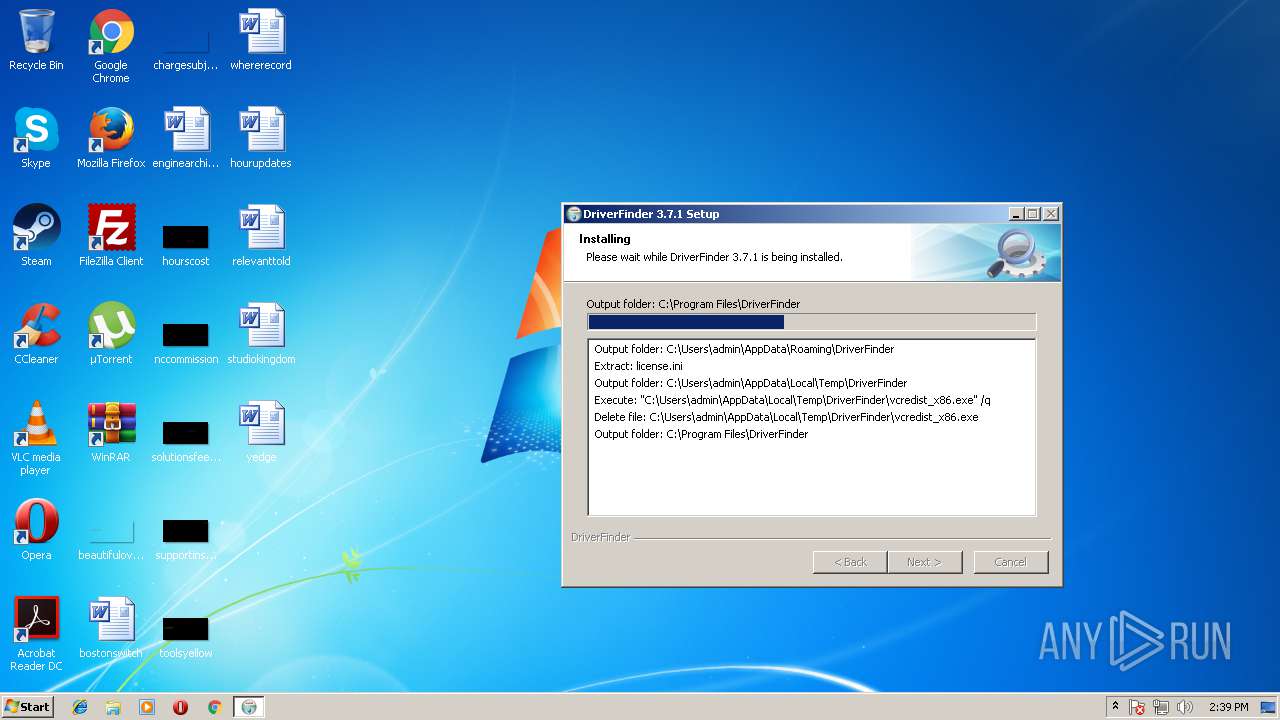
Task: Click the installation progress bar
Action: (811, 322)
